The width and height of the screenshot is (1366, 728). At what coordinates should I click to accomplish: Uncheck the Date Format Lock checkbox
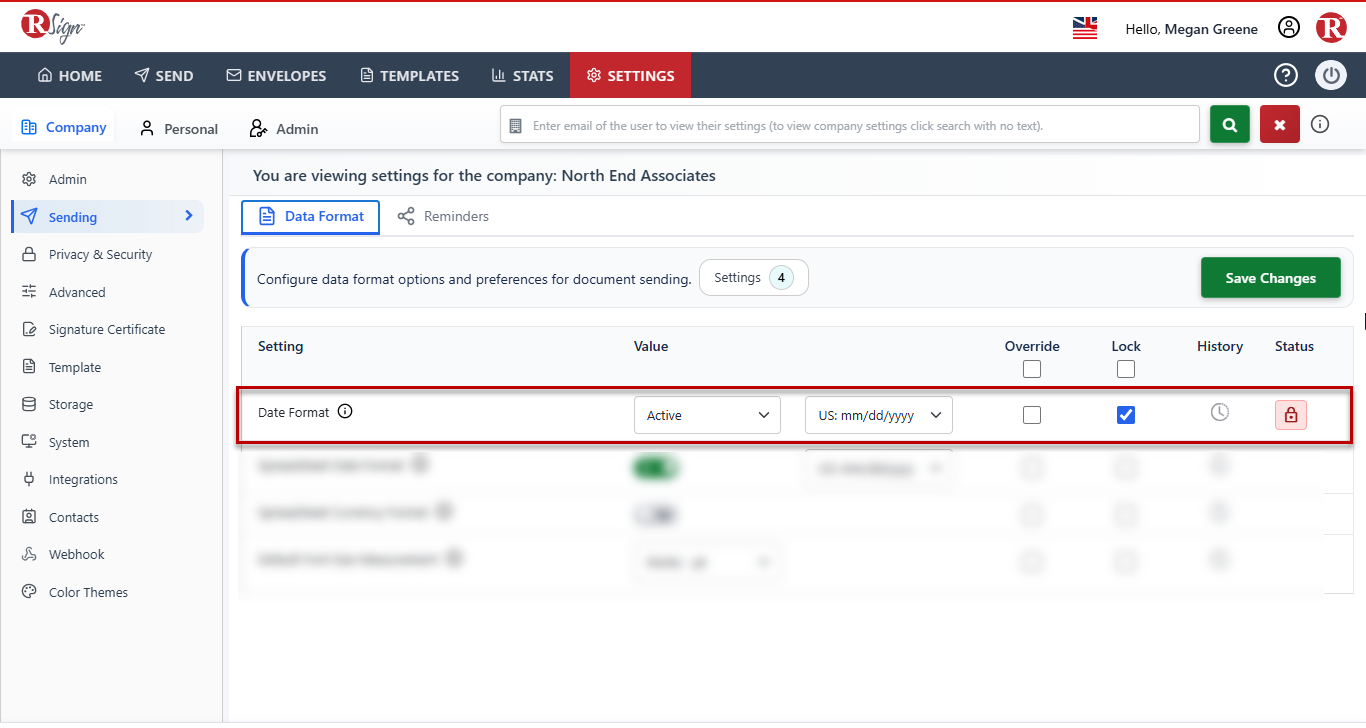point(1126,415)
